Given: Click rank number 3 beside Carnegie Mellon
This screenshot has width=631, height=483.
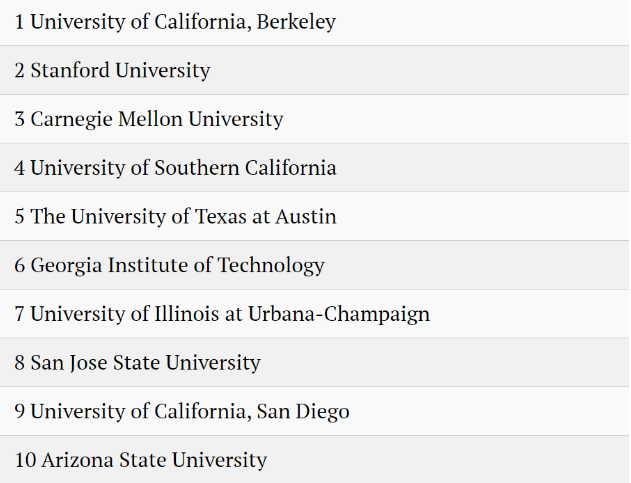Looking at the screenshot, I should [x=20, y=120].
